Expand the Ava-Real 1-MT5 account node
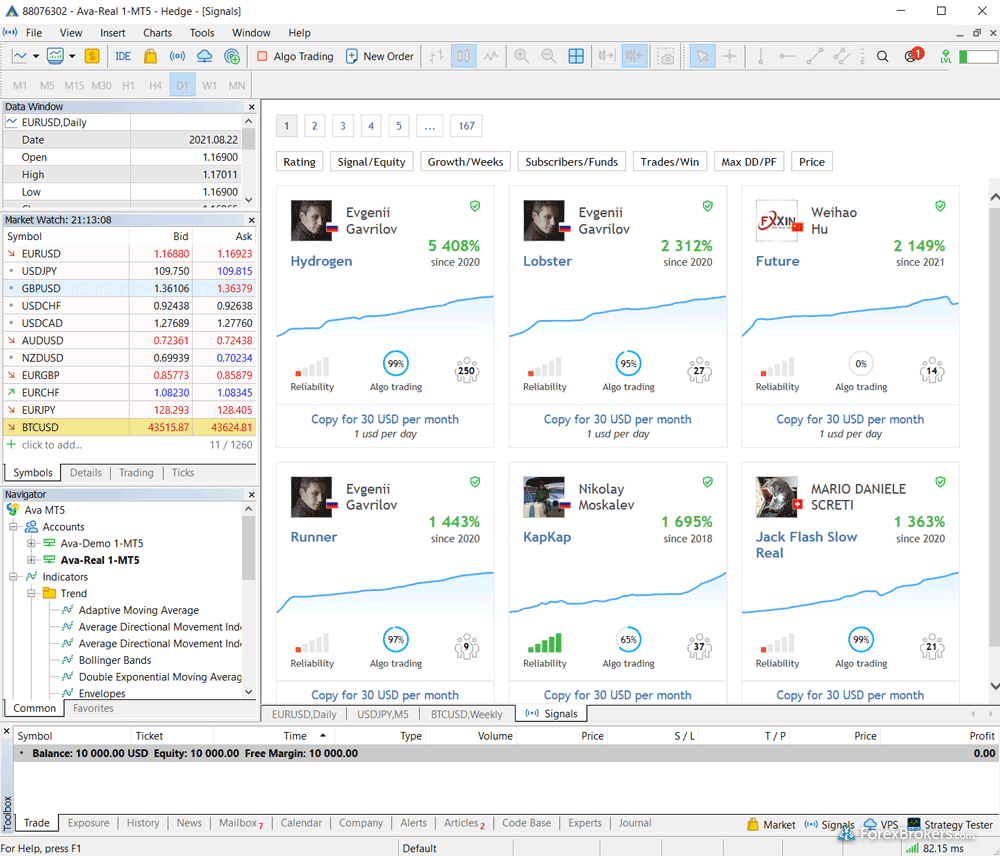The width and height of the screenshot is (1000, 856). click(31, 560)
